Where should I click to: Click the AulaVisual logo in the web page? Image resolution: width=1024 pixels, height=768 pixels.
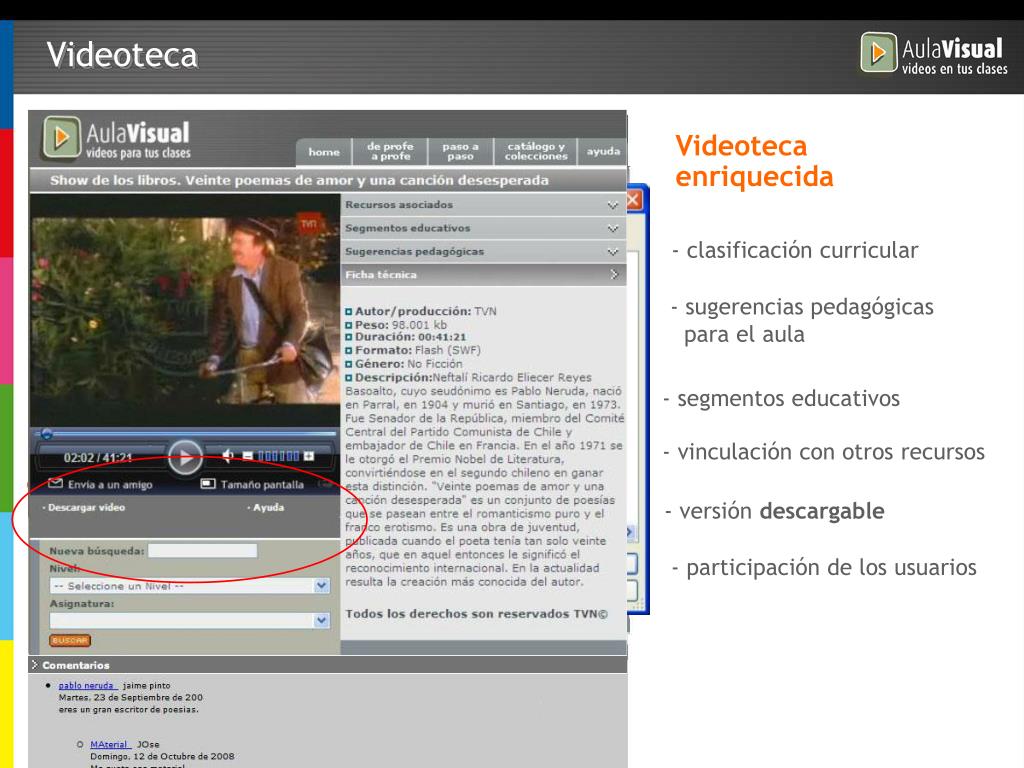click(117, 138)
